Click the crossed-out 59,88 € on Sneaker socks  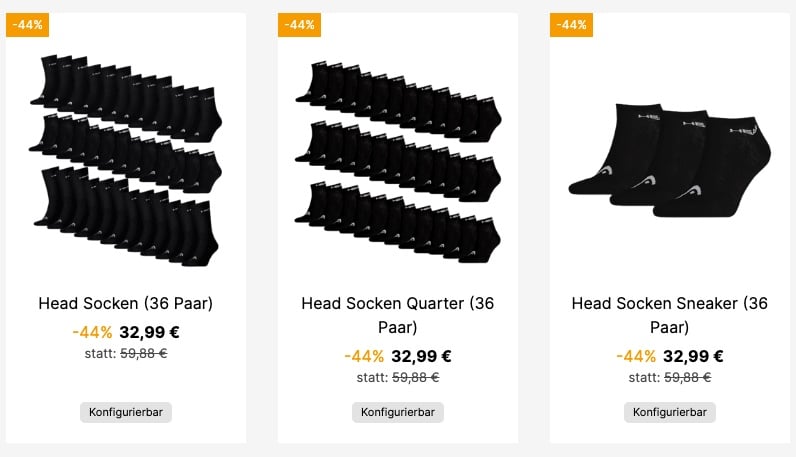687,377
